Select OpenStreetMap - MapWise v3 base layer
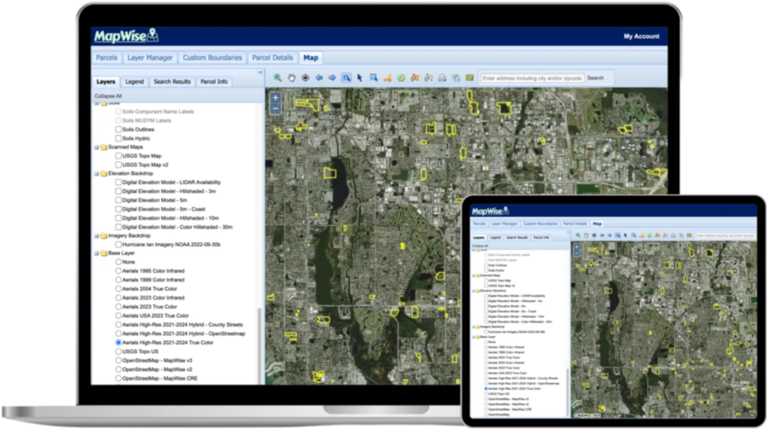 (118, 360)
